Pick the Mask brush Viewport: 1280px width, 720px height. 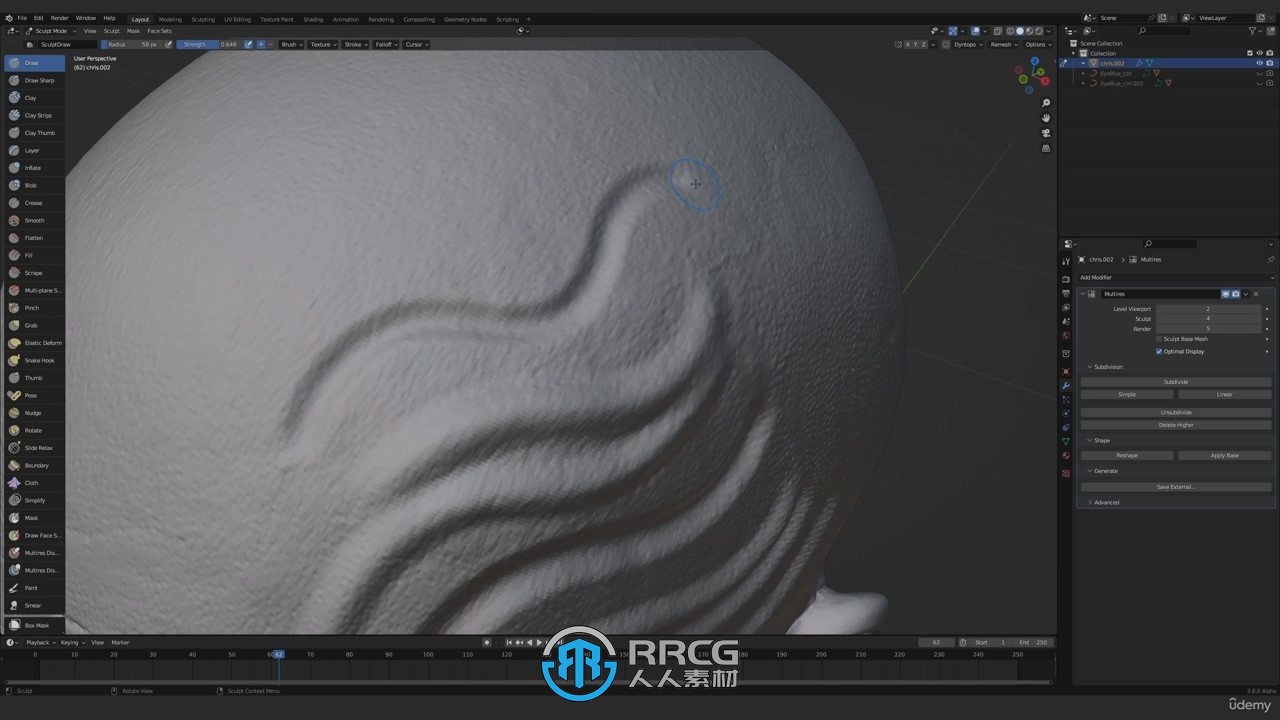coord(35,518)
